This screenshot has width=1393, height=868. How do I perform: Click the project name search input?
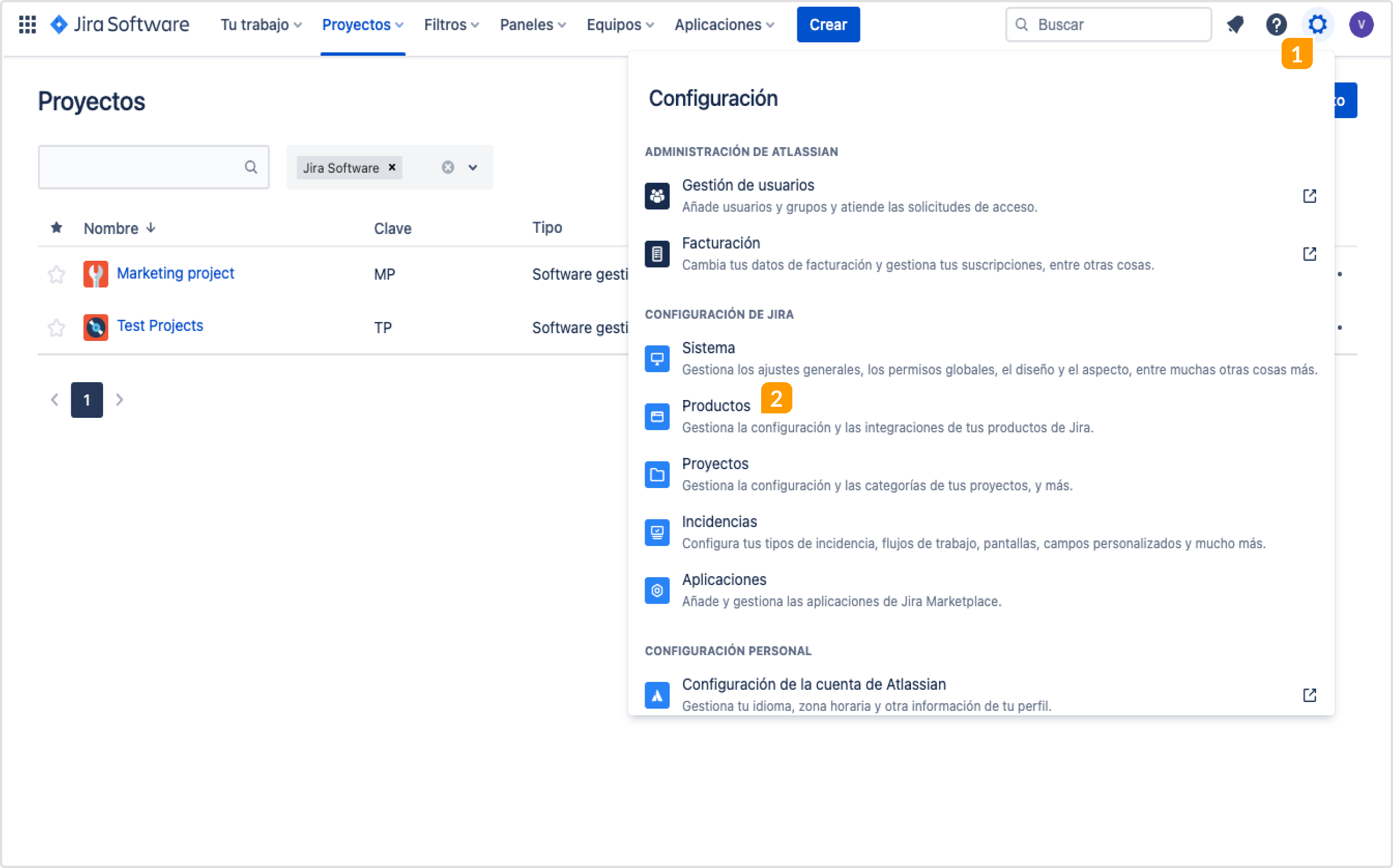coord(153,167)
